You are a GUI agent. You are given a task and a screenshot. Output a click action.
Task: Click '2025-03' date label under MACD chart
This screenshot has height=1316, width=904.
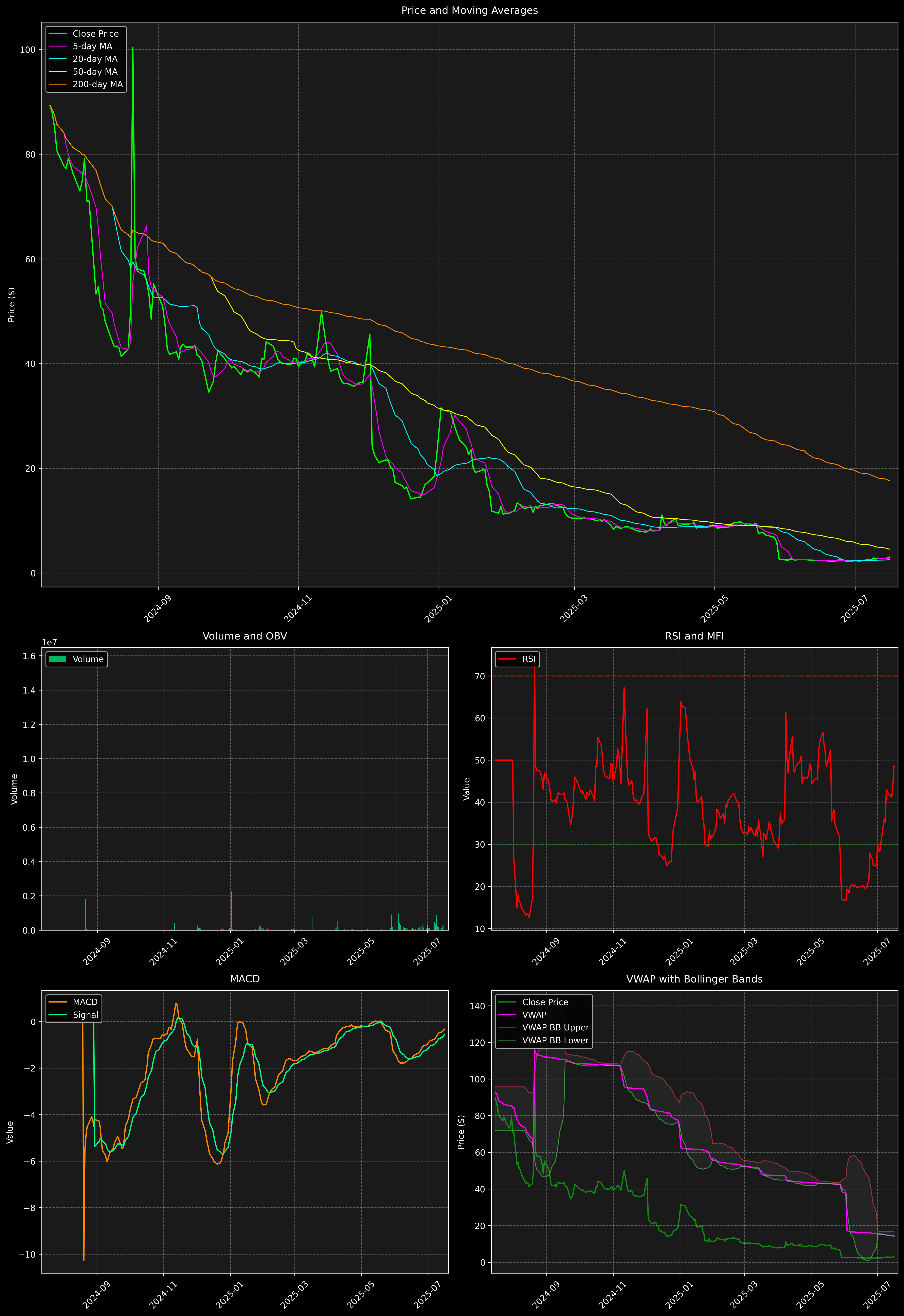coord(294,1295)
